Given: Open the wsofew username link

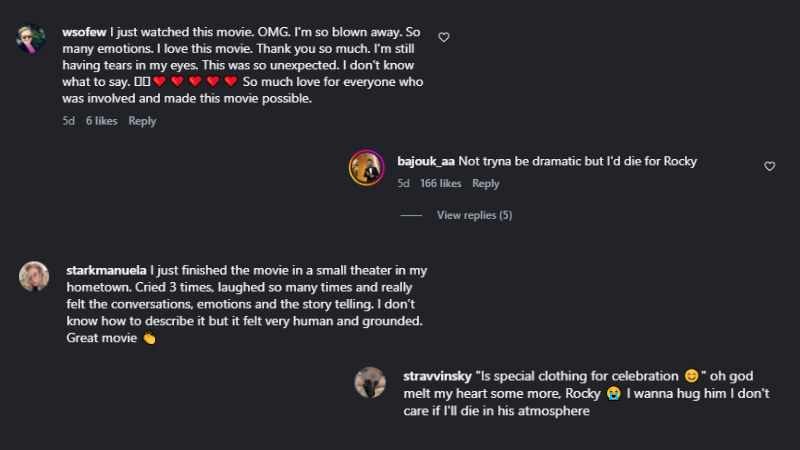Looking at the screenshot, I should (x=84, y=32).
